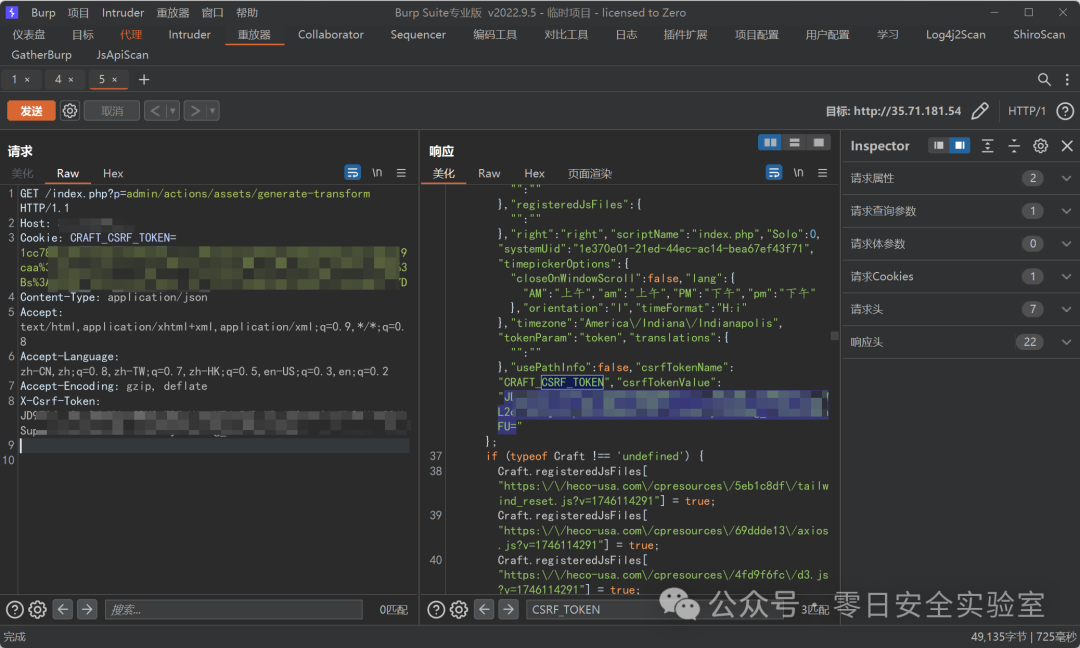1080x648 pixels.
Task: Select request Raw view tab
Action: pyautogui.click(x=68, y=174)
